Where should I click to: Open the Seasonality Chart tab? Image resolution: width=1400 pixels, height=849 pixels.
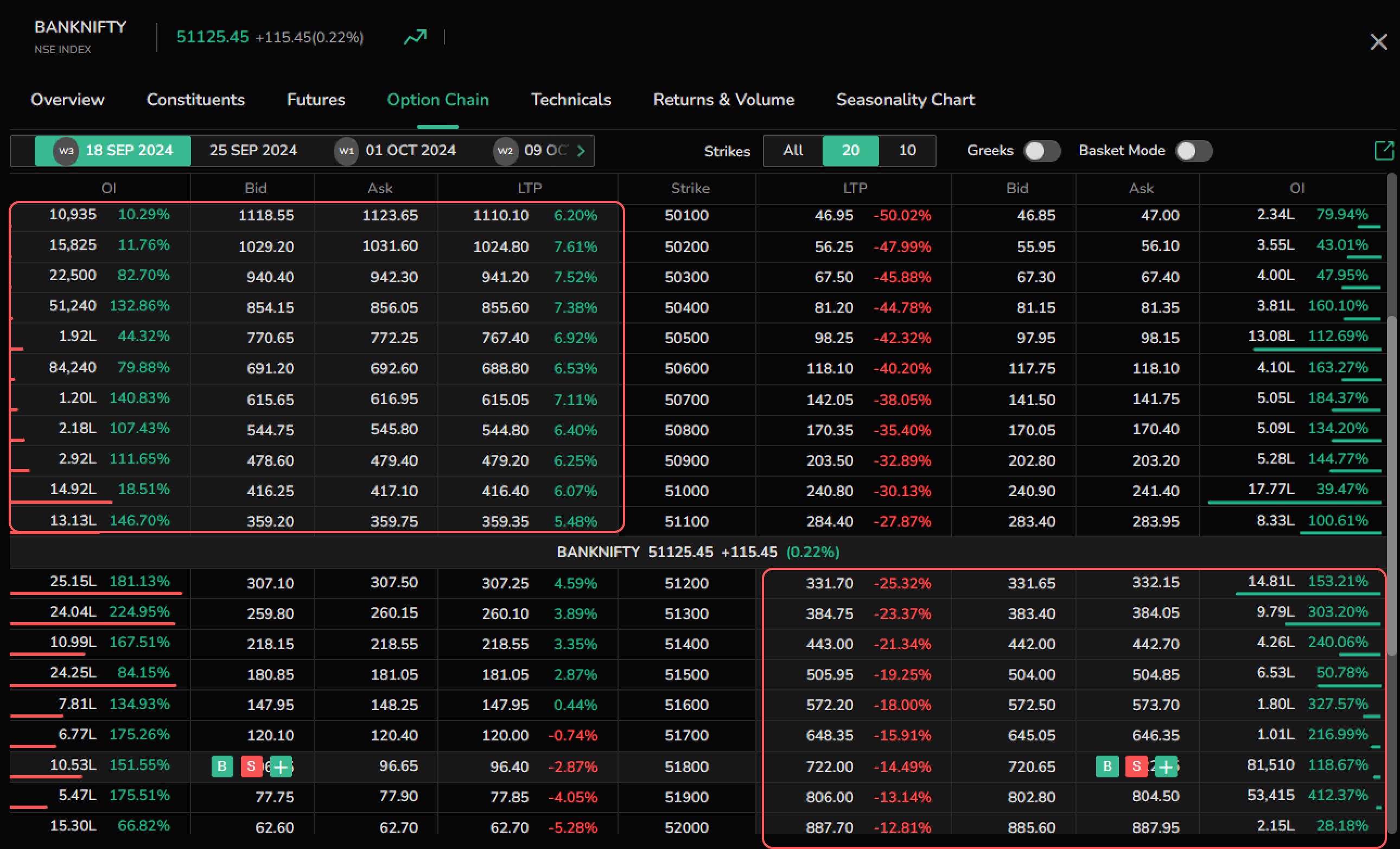pyautogui.click(x=905, y=99)
